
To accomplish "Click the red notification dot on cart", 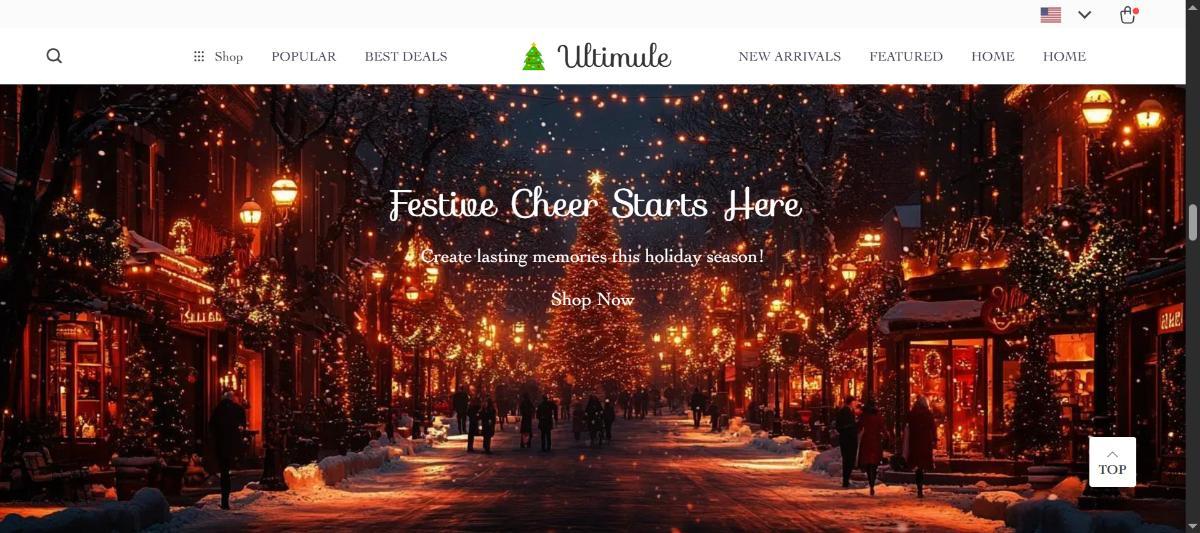I will [x=1136, y=11].
